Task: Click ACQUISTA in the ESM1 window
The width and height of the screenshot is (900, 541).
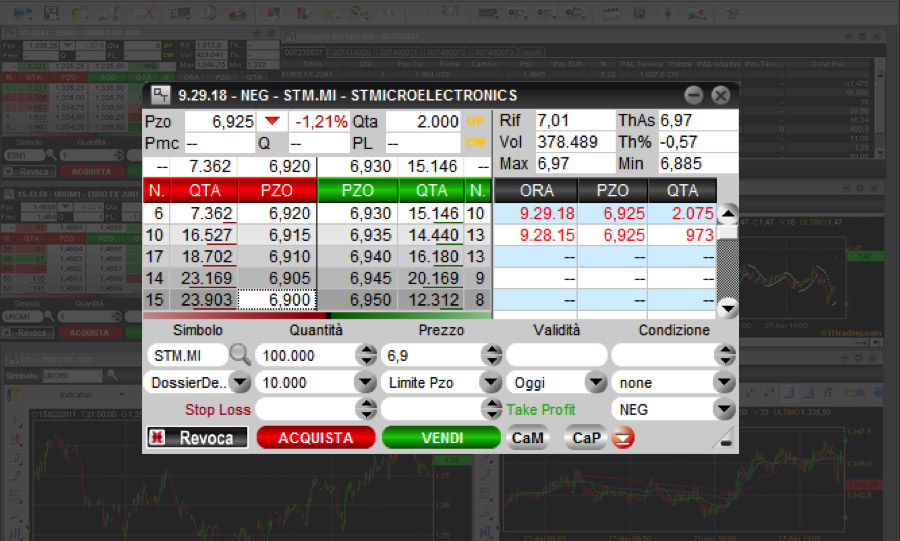Action: pyautogui.click(x=91, y=172)
